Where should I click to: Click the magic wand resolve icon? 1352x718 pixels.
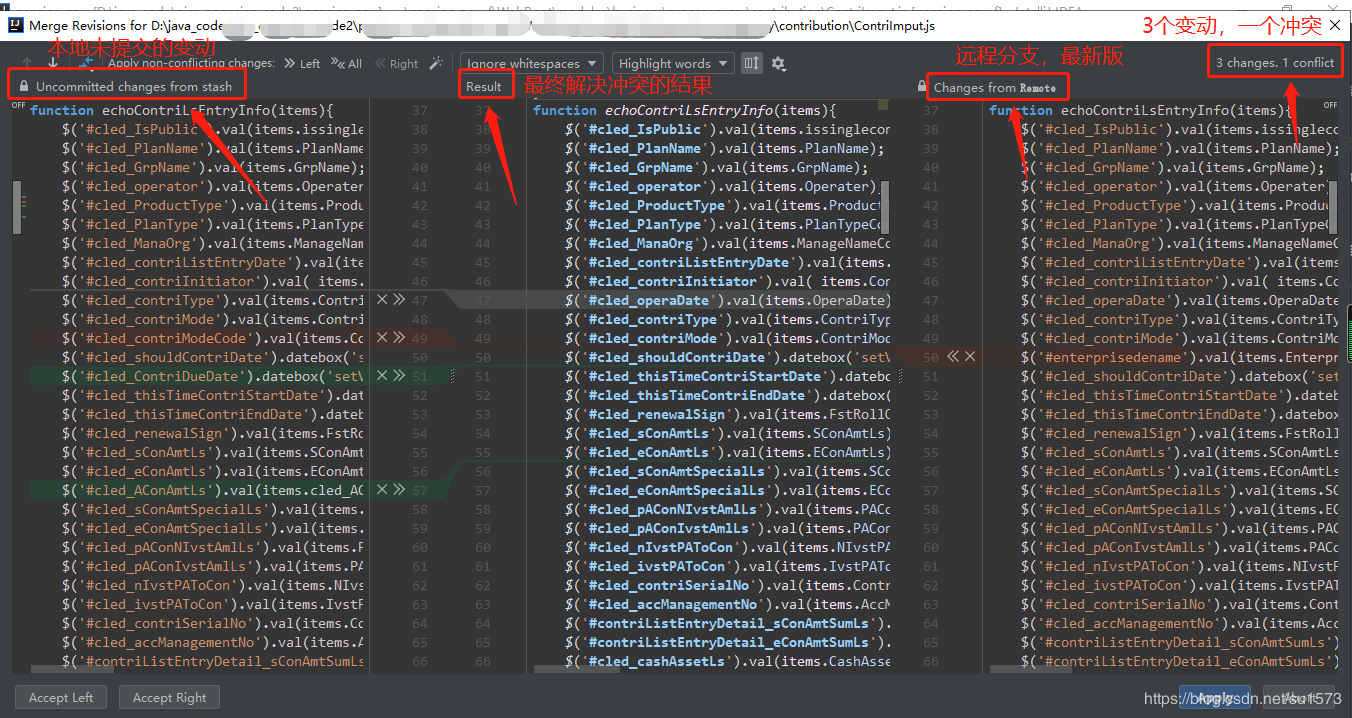click(x=435, y=63)
